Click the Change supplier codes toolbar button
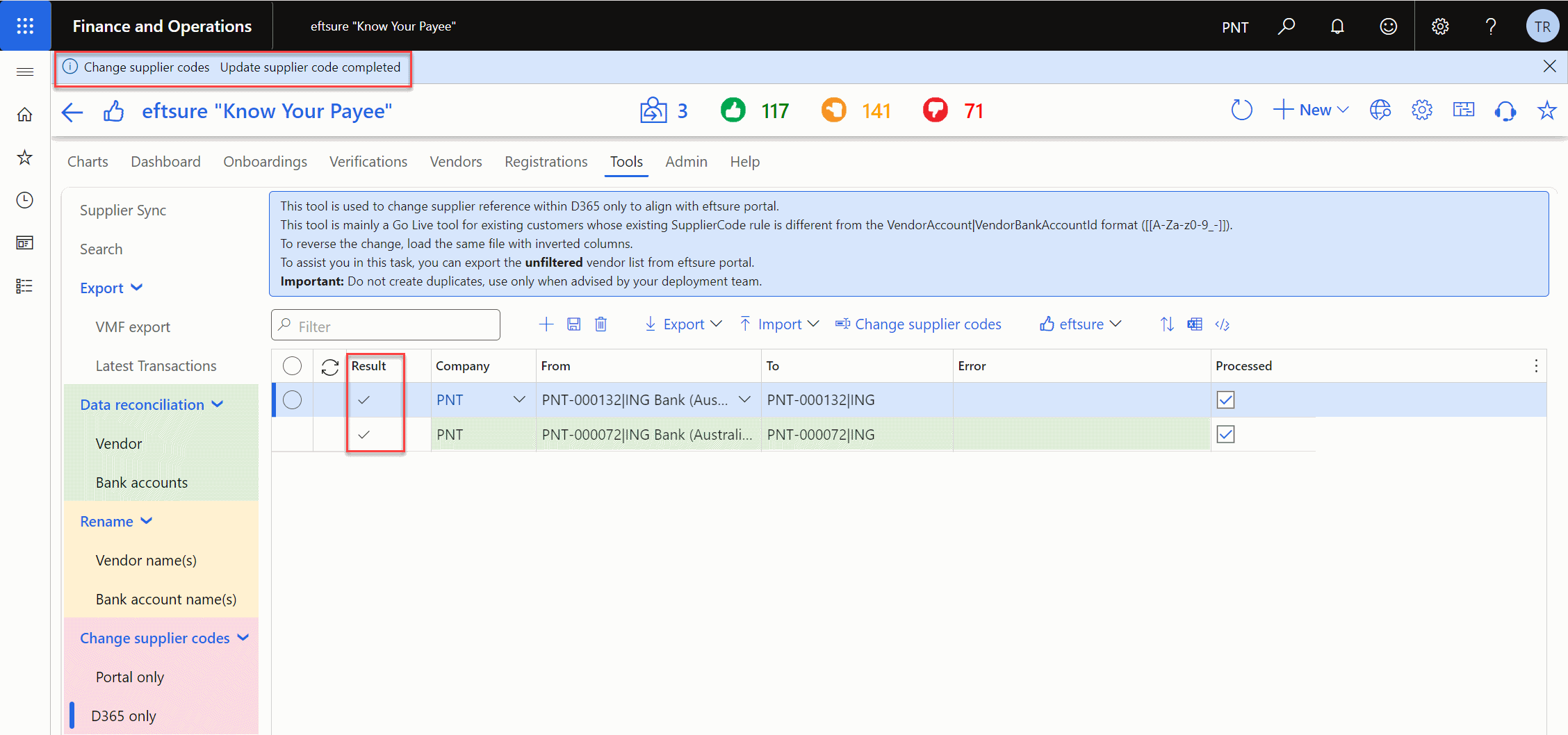1568x735 pixels. click(918, 324)
